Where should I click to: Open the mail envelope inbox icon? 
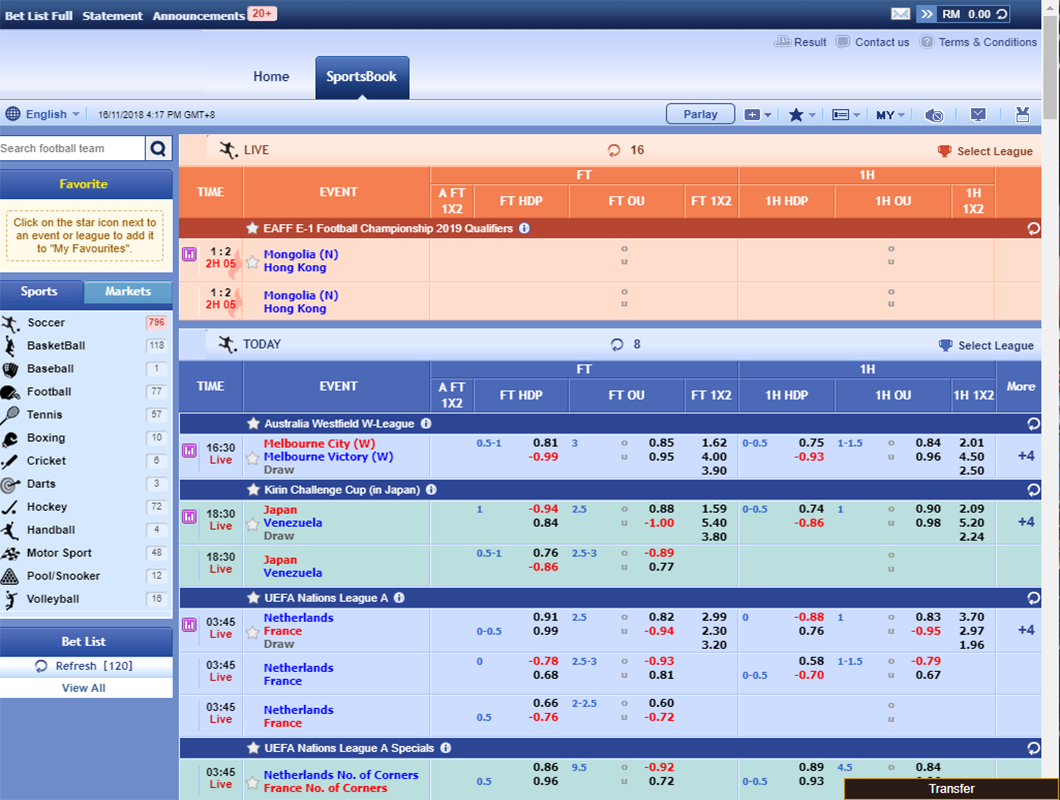tap(900, 14)
